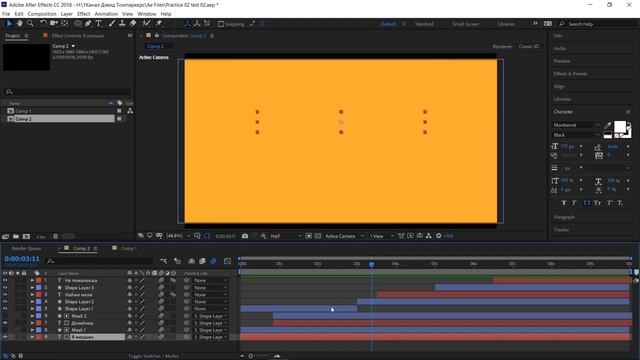Click red label color of layer 1
Screen dimensions: 640x360
coord(38,280)
